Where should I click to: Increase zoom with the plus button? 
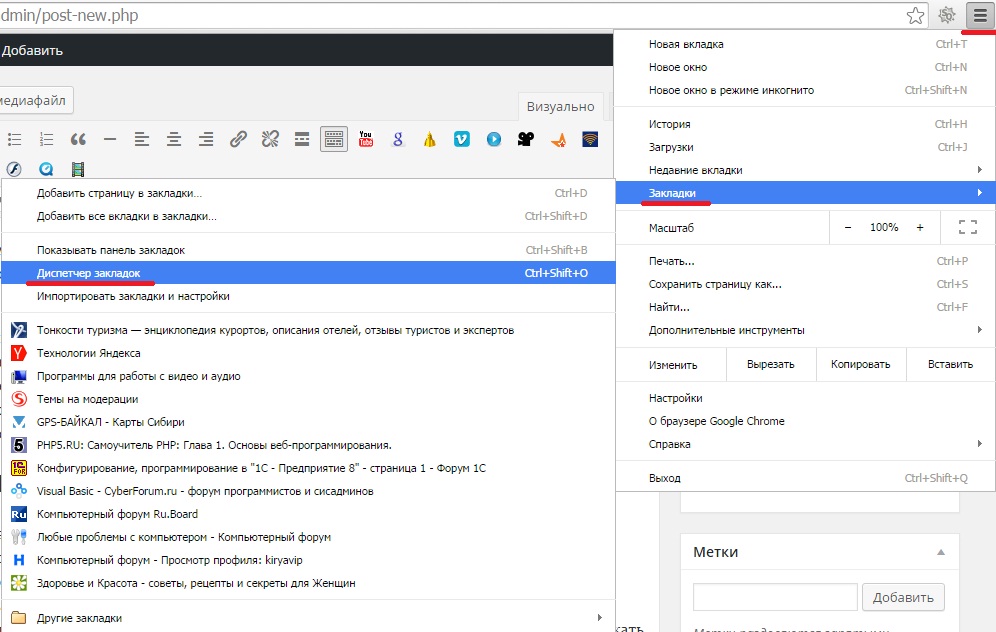tap(920, 228)
